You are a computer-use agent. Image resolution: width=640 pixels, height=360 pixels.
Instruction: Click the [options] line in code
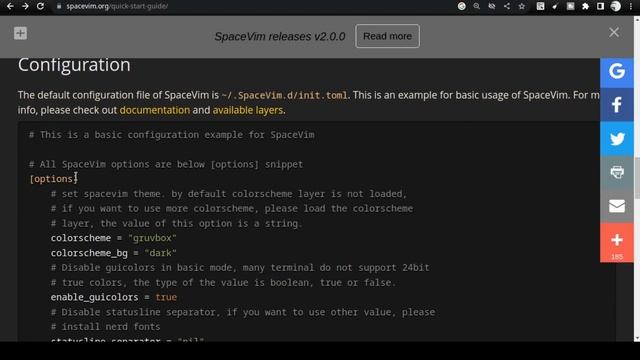[x=53, y=179]
